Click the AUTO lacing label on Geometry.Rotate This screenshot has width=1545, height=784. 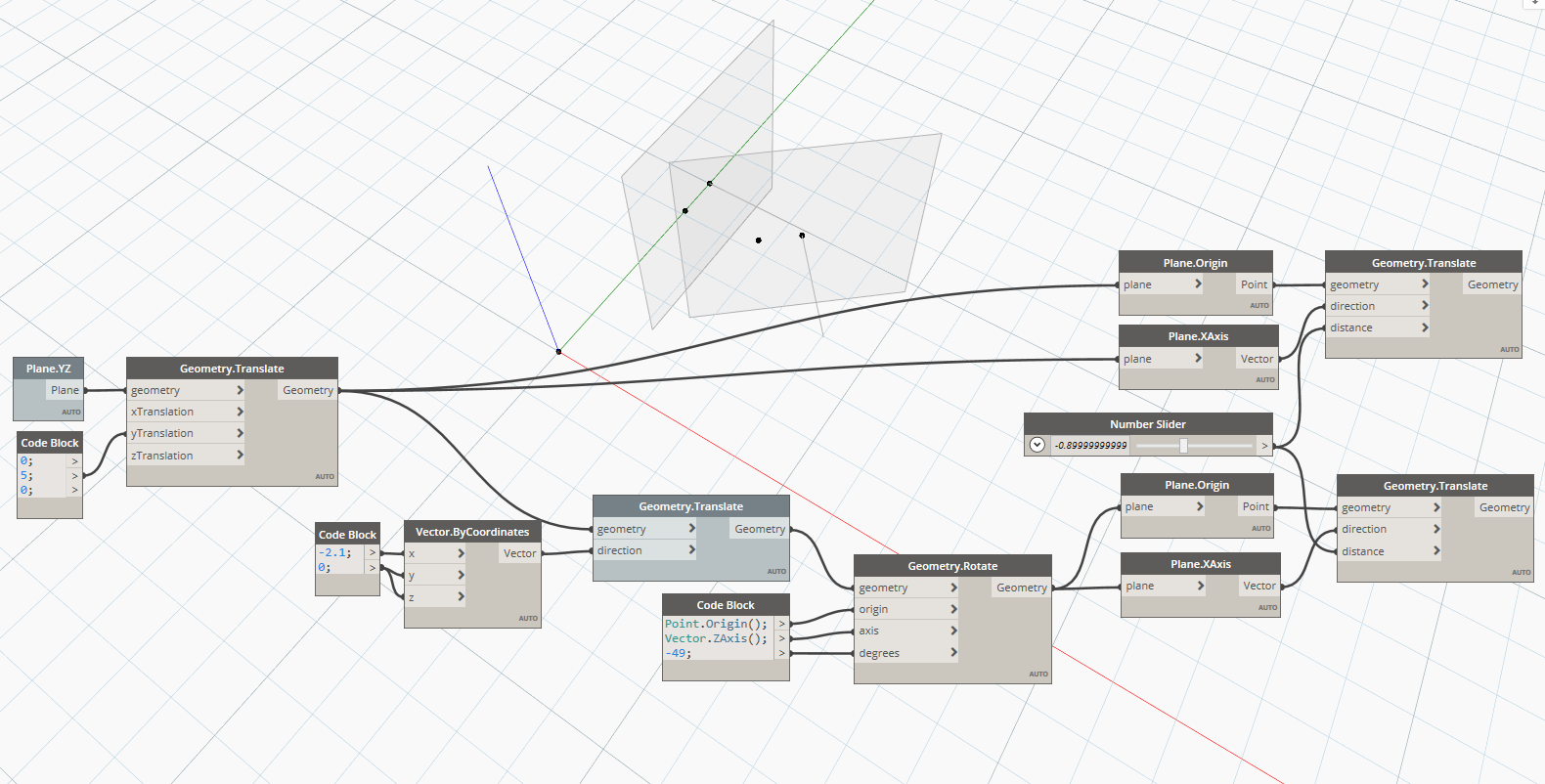(1038, 674)
